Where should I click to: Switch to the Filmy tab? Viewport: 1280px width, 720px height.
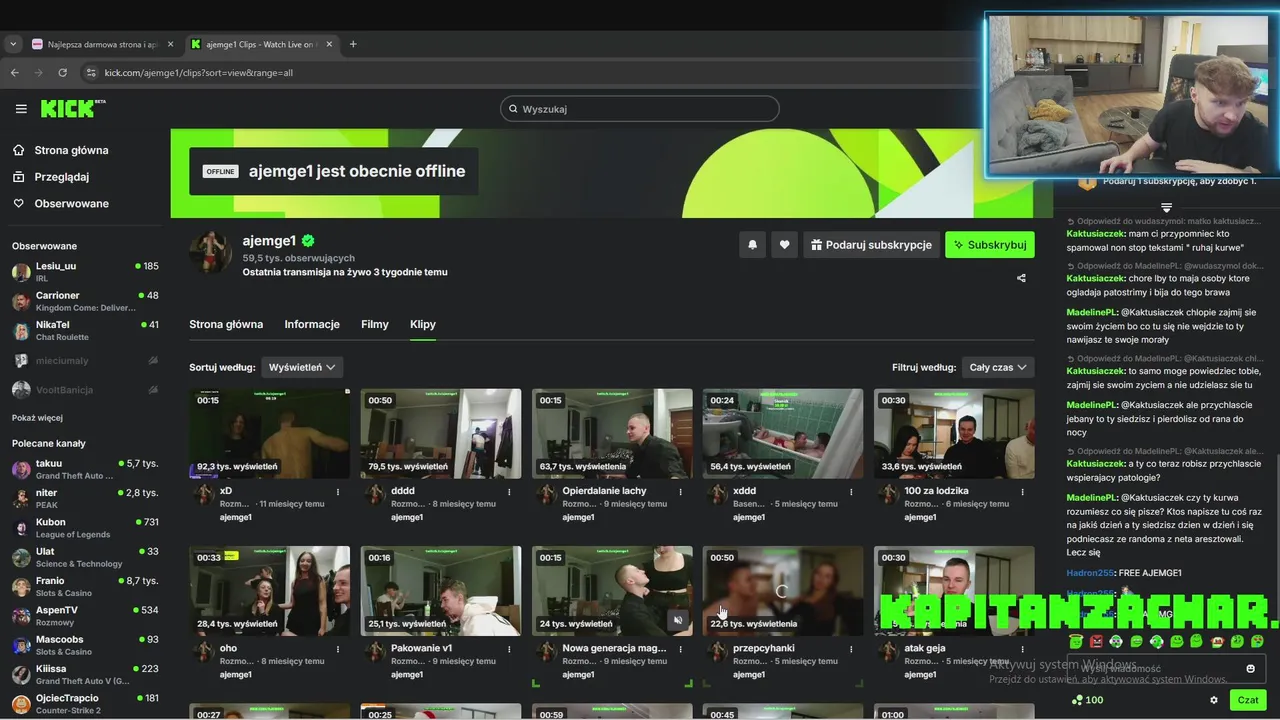[x=375, y=324]
